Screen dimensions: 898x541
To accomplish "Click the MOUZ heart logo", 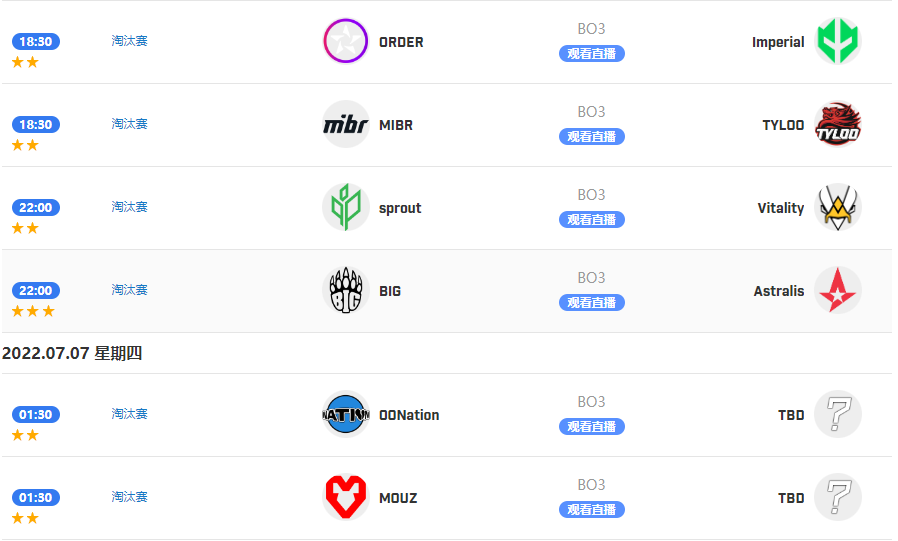I will [345, 497].
